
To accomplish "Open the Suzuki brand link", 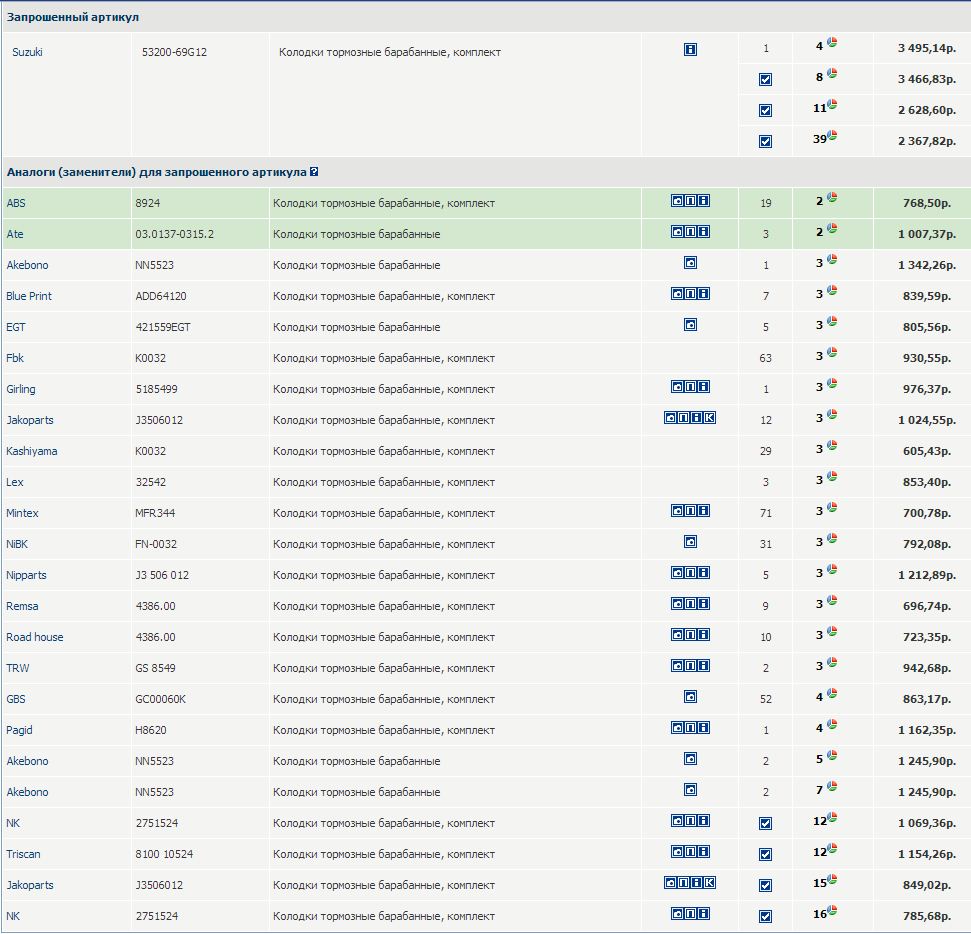I will 27,52.
